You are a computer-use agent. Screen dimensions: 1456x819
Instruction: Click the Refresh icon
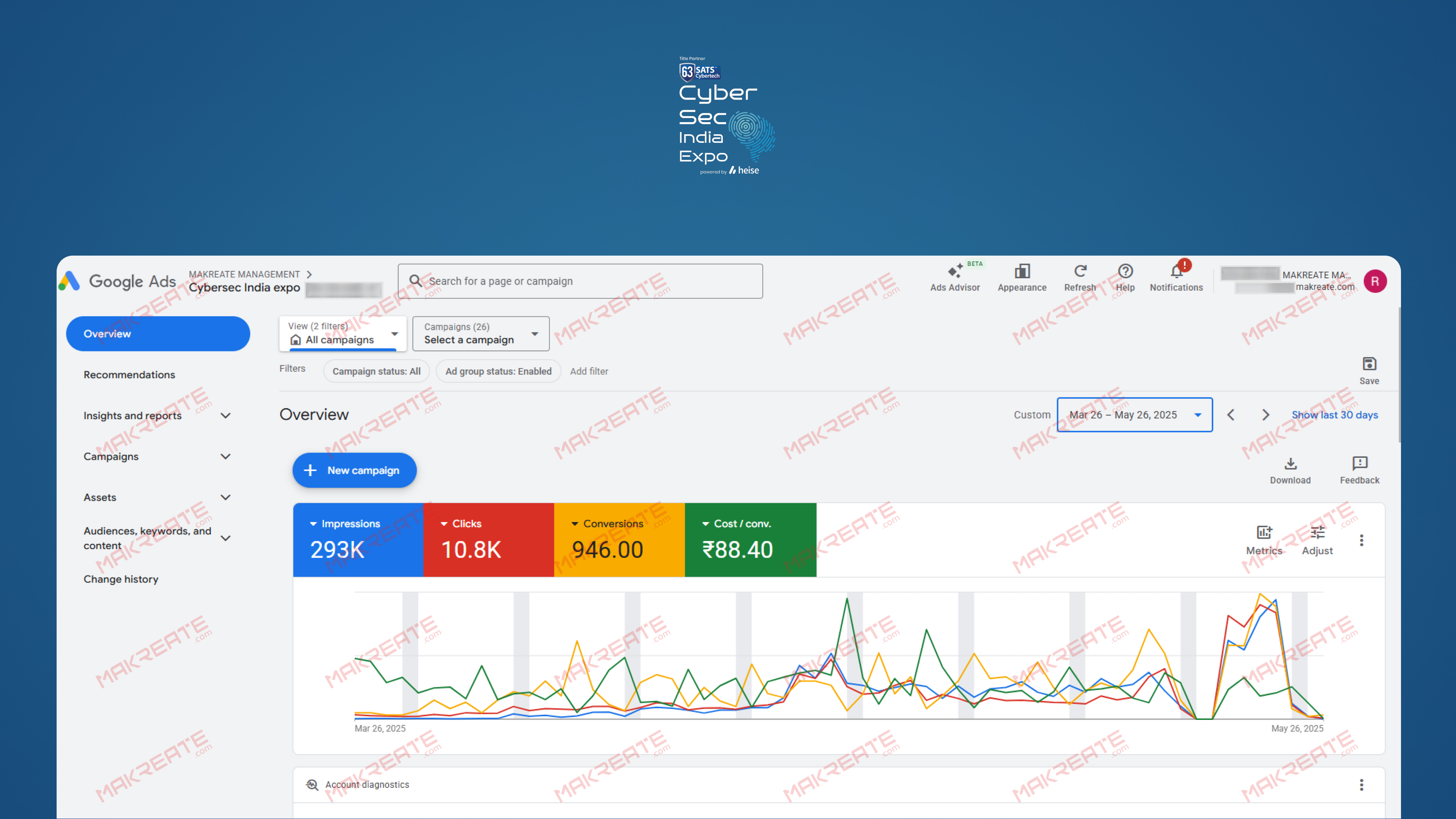pos(1079,272)
